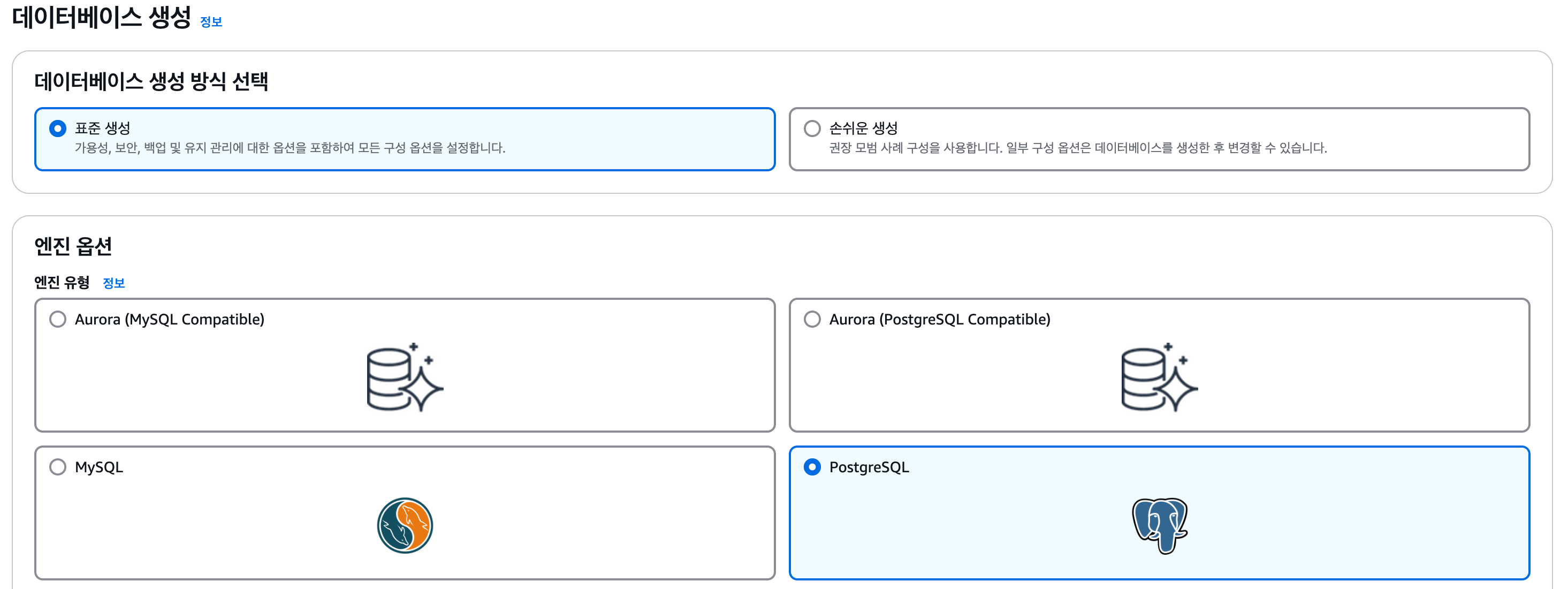The width and height of the screenshot is (1568, 589).
Task: Select the MySQL engine radio button
Action: coord(58,467)
